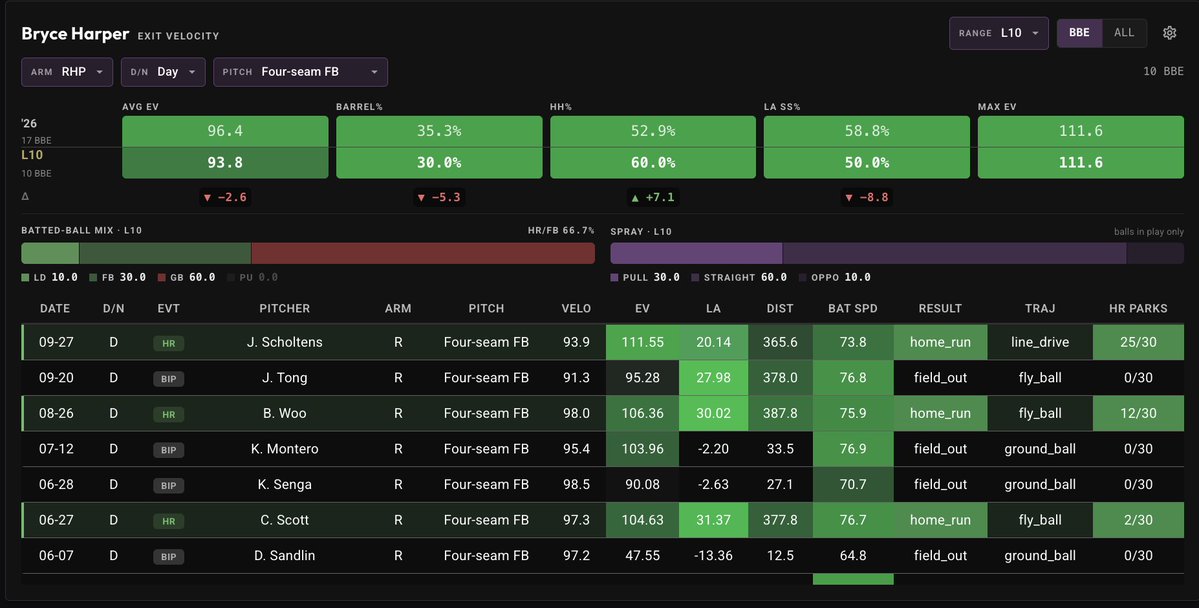
Task: Click the LA SS% 58.8% tile
Action: pos(866,131)
